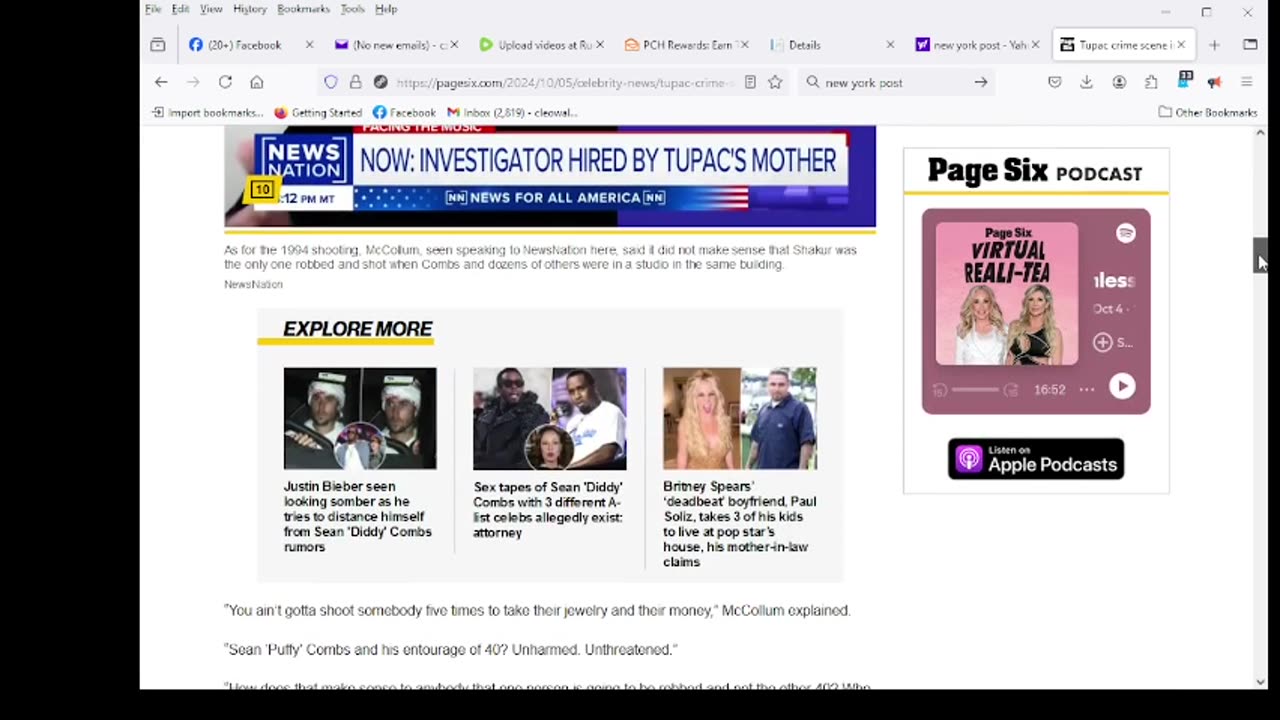1280x720 pixels.
Task: Open the 'Getting Started' bookmark
Action: pos(318,113)
